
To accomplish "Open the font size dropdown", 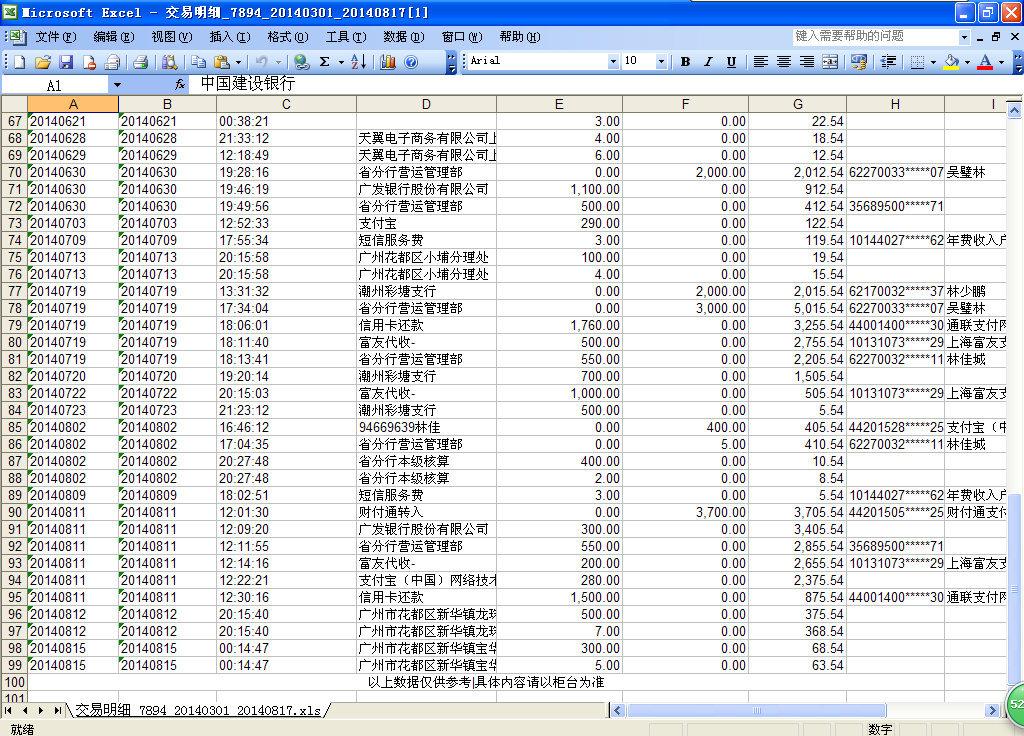I will pos(662,62).
